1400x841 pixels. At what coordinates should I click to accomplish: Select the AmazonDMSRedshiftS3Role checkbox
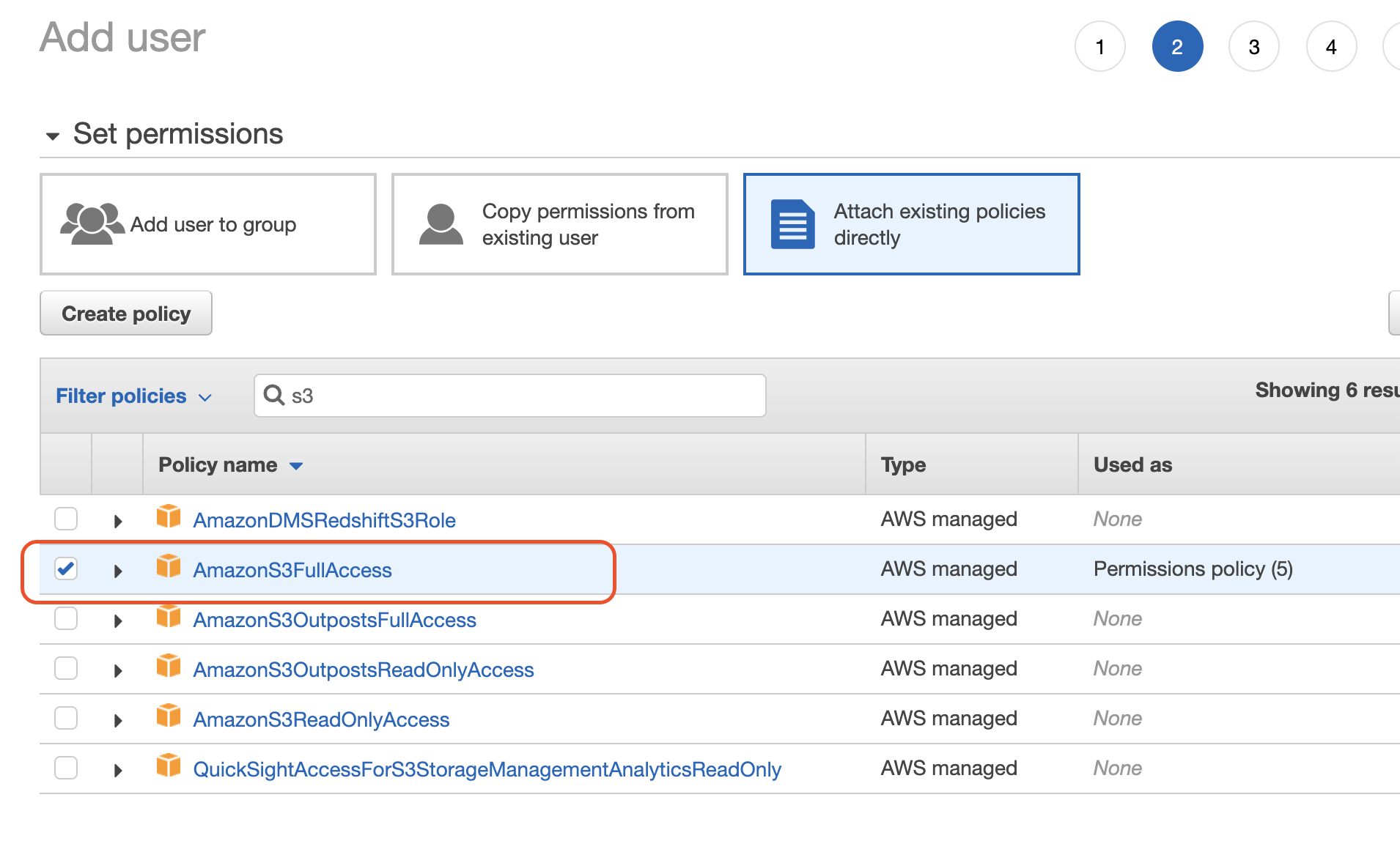(x=66, y=519)
